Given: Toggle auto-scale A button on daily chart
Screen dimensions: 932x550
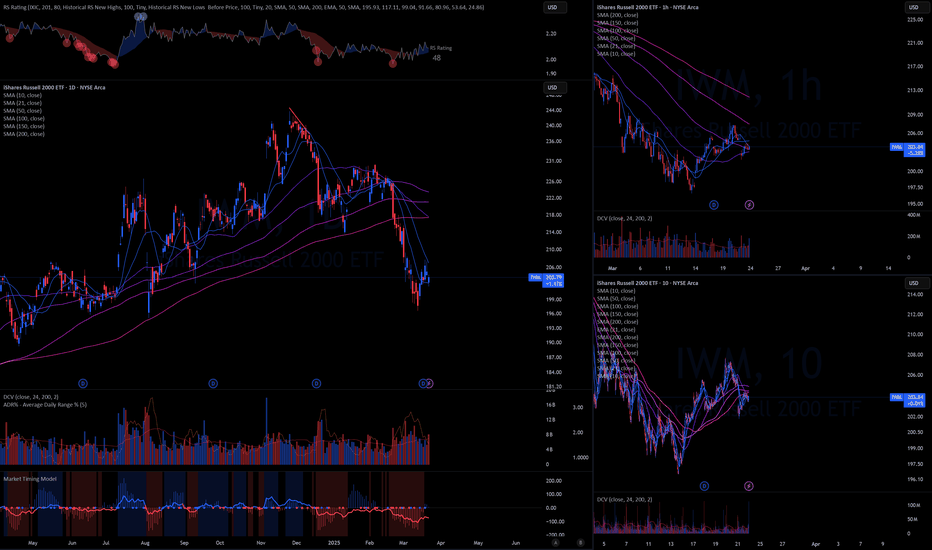Looking at the screenshot, I should [x=556, y=542].
